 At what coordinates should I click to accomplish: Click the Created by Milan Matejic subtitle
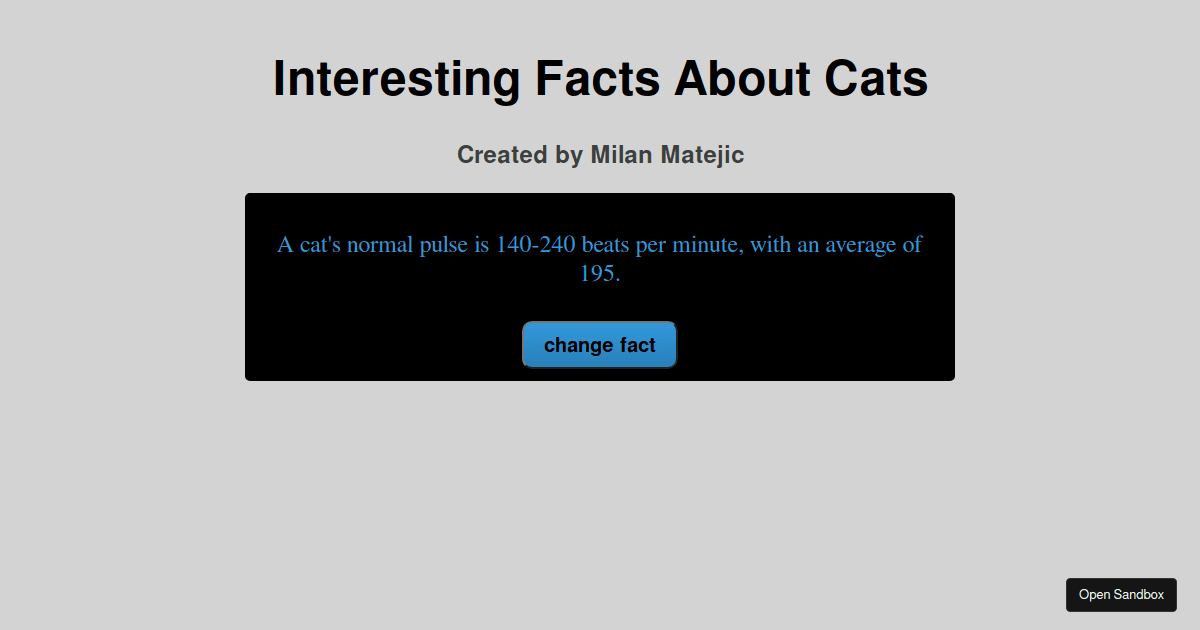point(600,155)
